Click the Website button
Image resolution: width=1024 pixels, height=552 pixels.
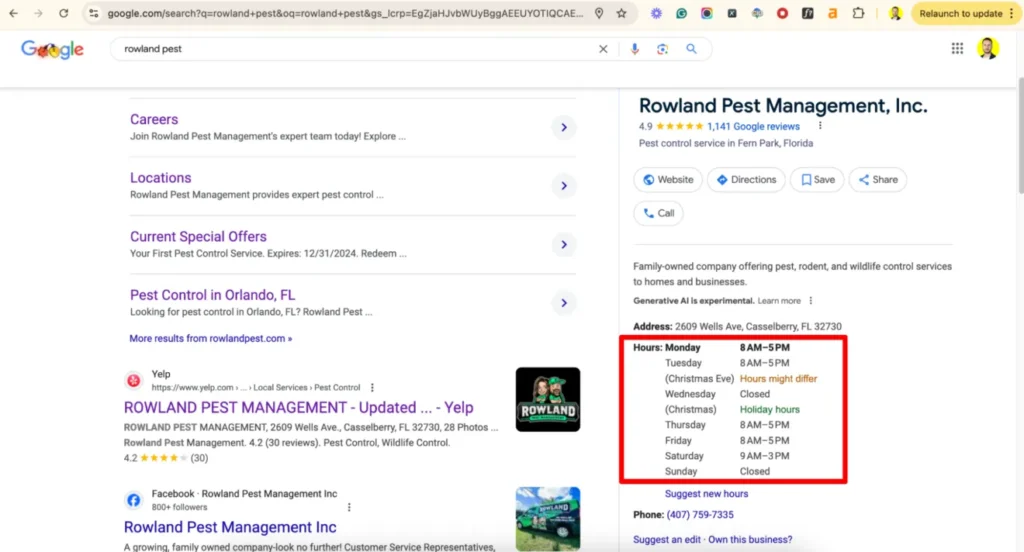pyautogui.click(x=667, y=180)
